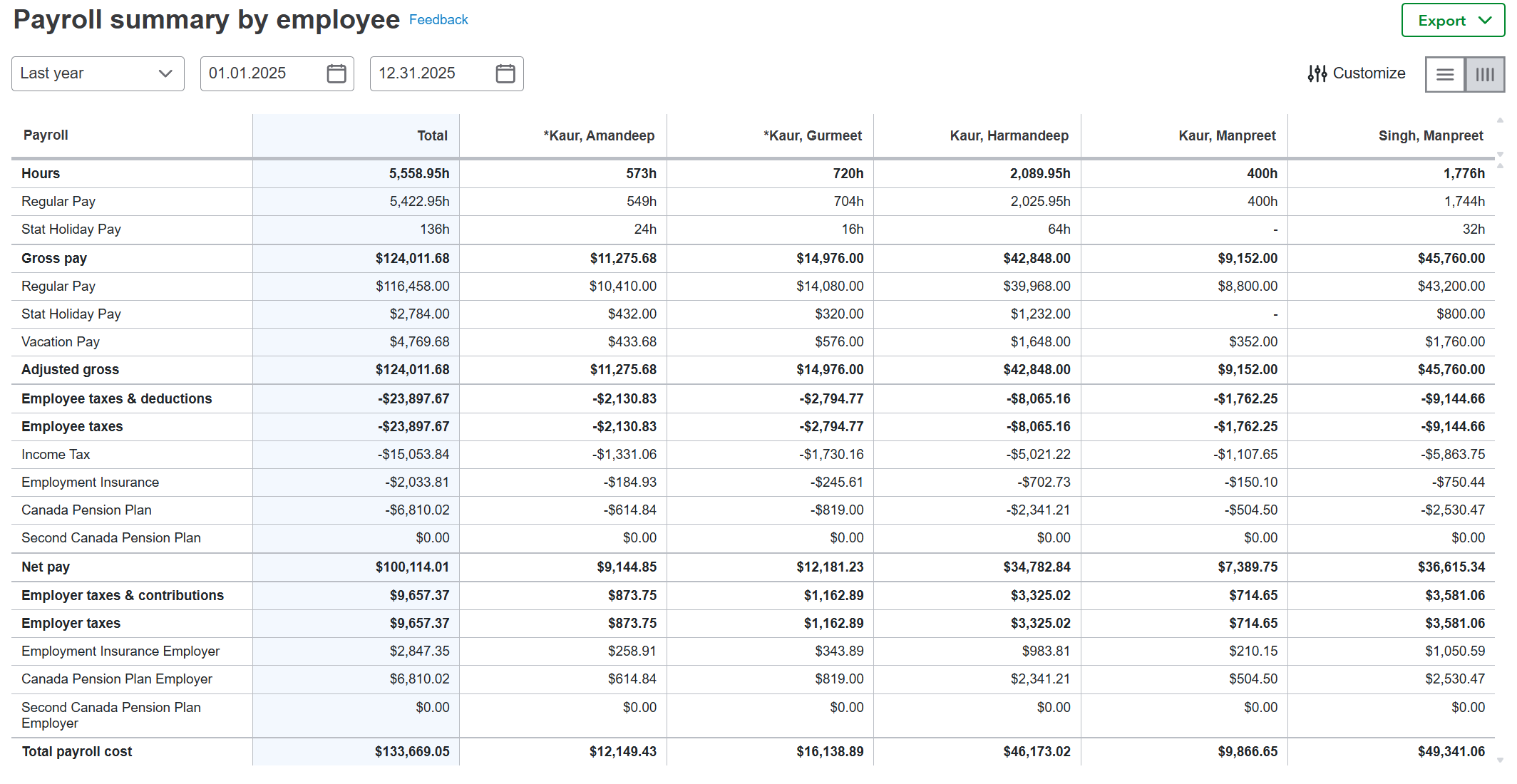Click the Singh, Manpreet column header

pyautogui.click(x=1430, y=135)
